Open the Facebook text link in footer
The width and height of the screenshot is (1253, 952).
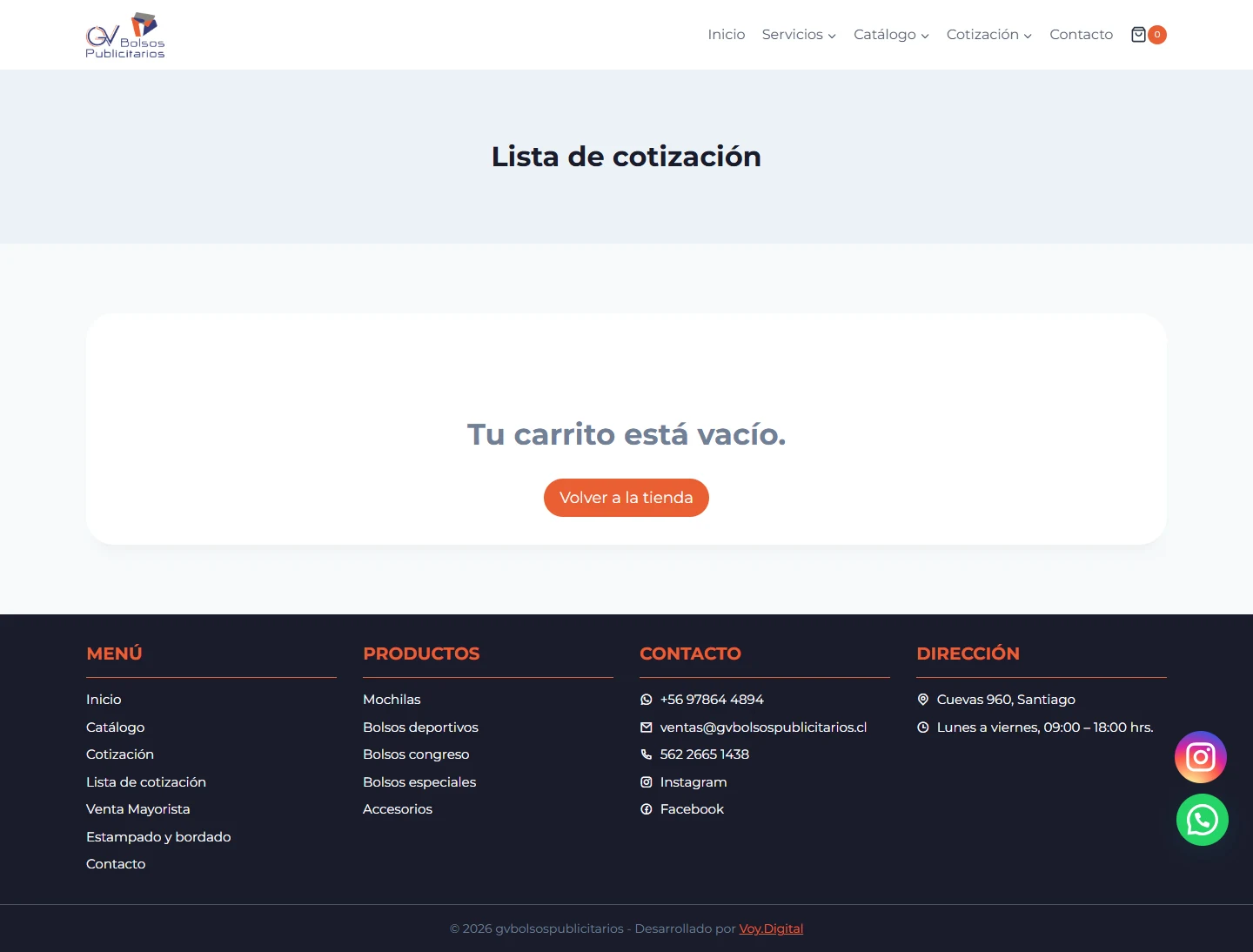coord(692,809)
